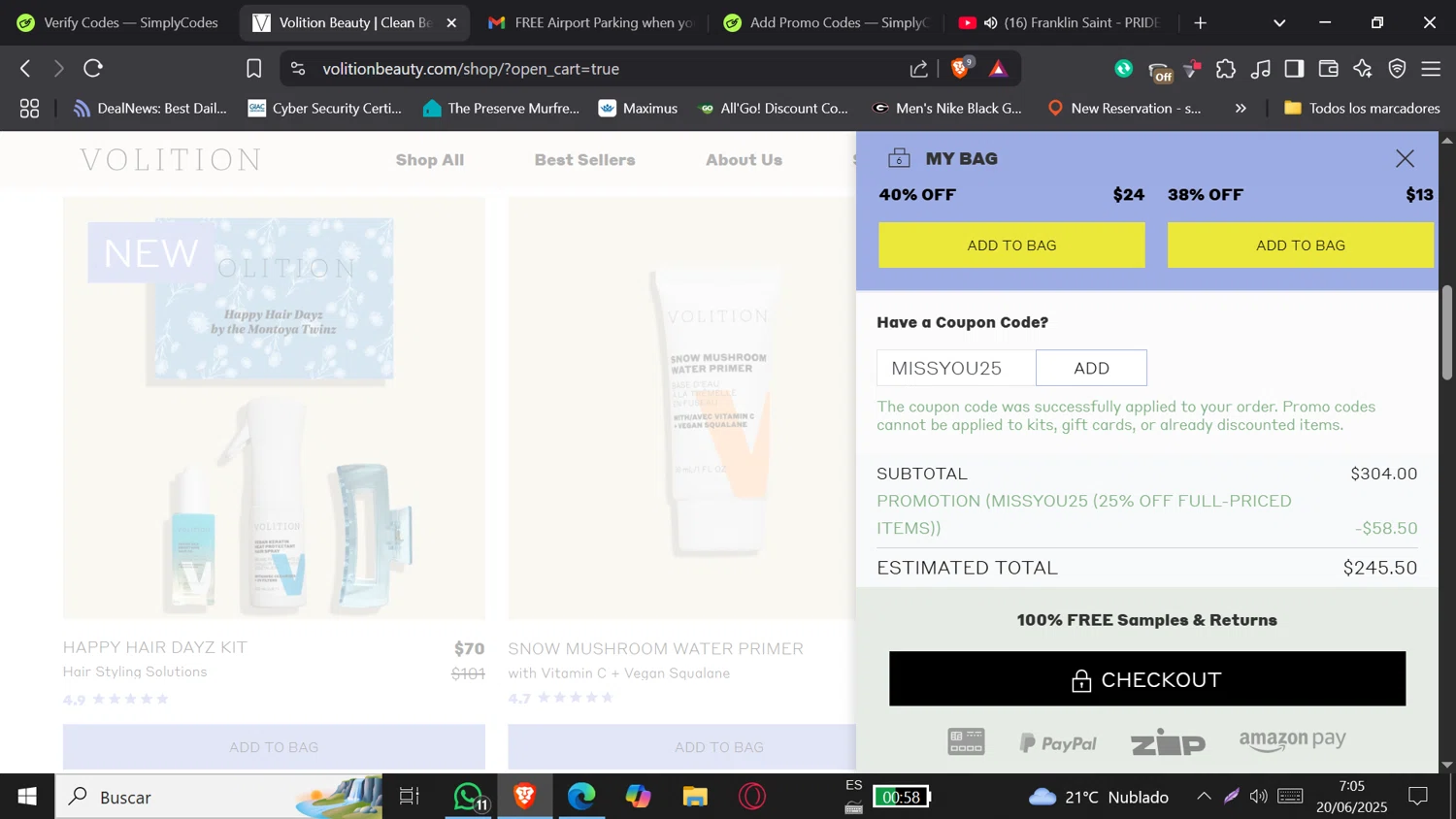Add the 40% OFF item to bag
1456x819 pixels.
pyautogui.click(x=1011, y=246)
